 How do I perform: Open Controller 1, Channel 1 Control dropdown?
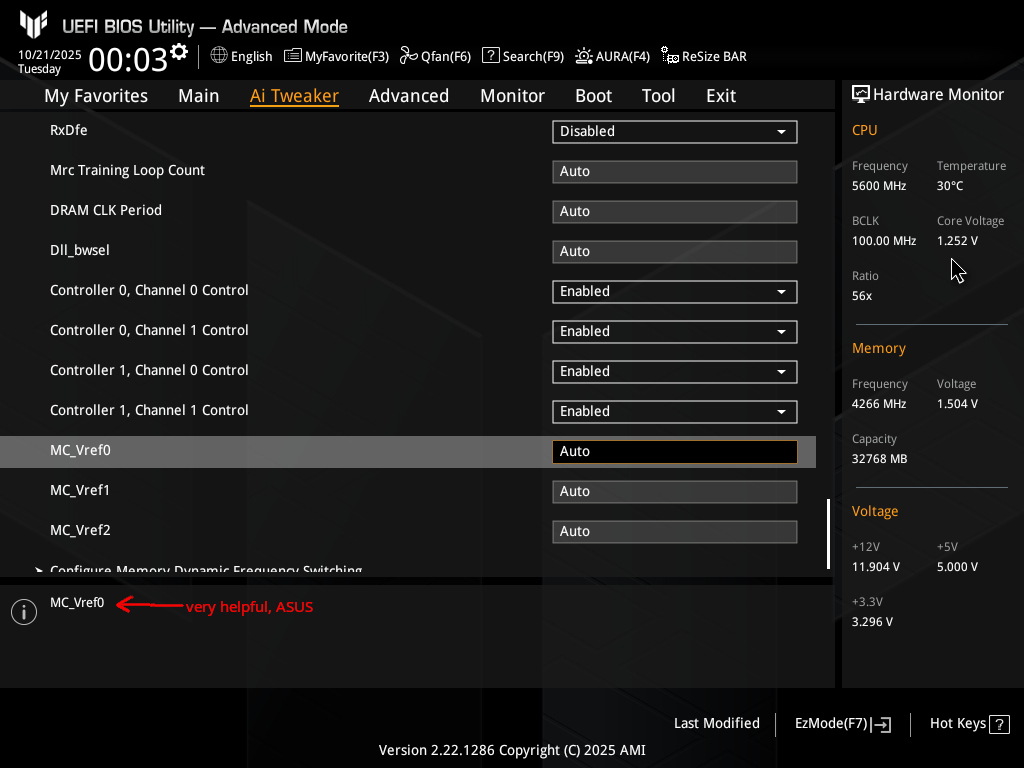pos(675,411)
